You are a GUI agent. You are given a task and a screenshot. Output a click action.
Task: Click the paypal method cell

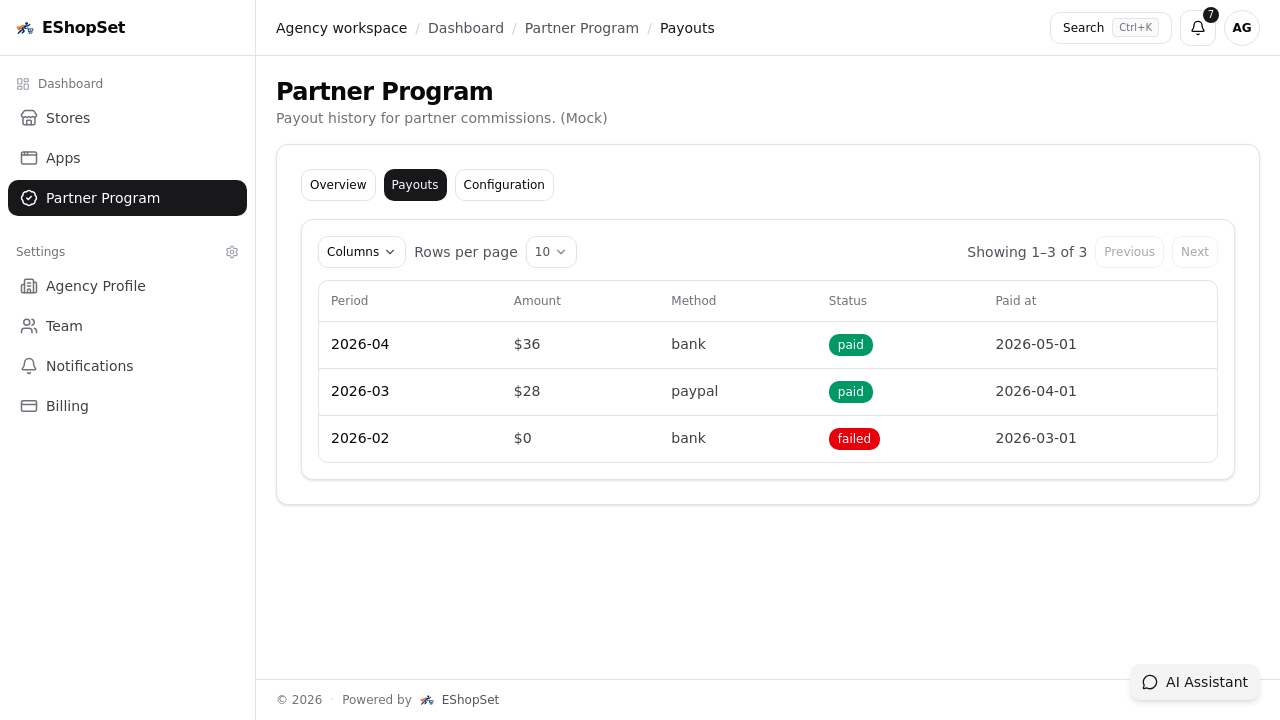pyautogui.click(x=695, y=391)
